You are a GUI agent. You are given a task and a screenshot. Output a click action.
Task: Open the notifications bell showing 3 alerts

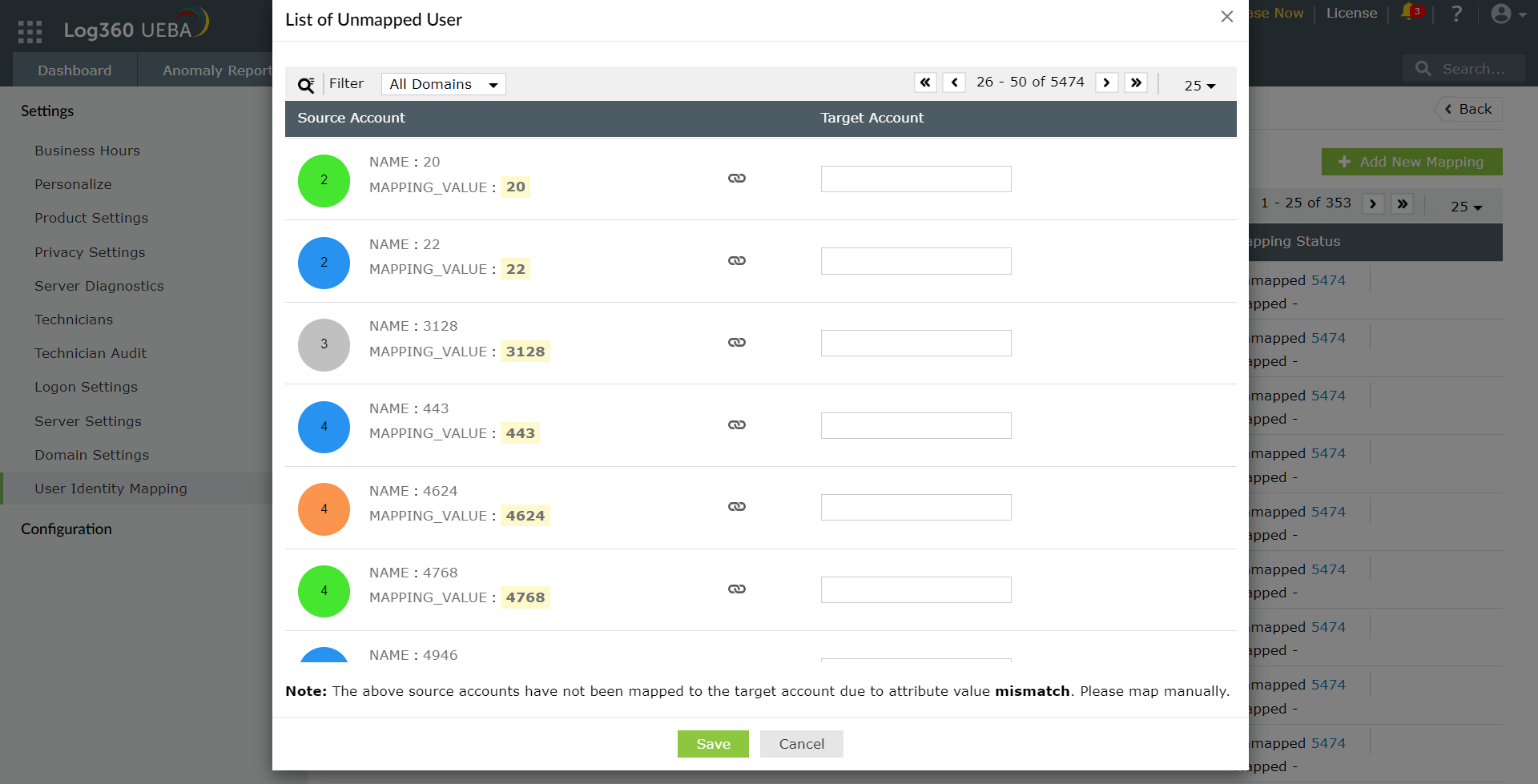[x=1408, y=14]
